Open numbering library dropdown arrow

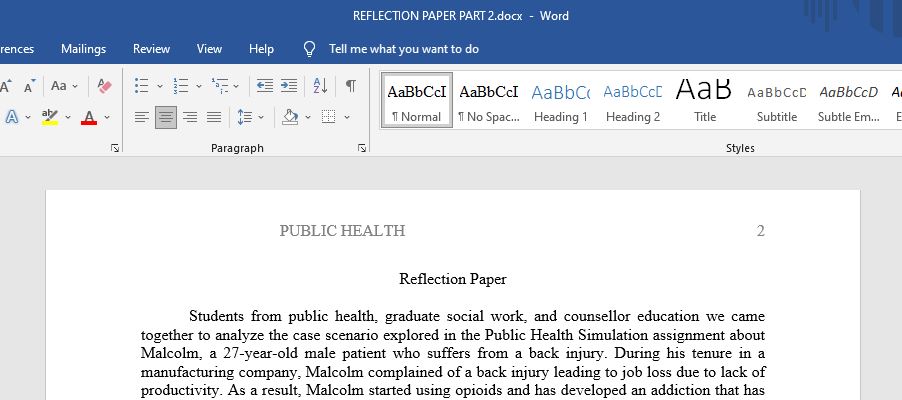[198, 86]
